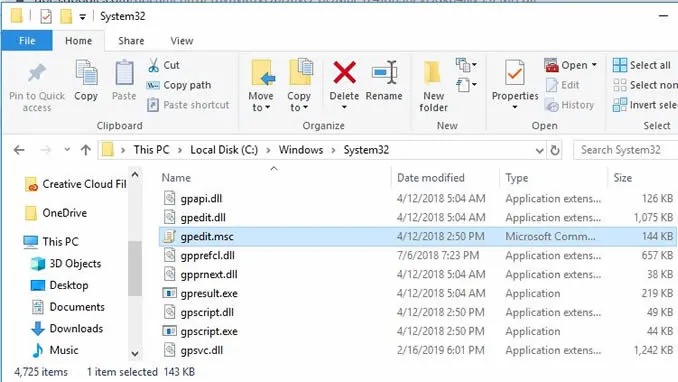
Task: Go forward with the right arrow
Action: pos(45,150)
